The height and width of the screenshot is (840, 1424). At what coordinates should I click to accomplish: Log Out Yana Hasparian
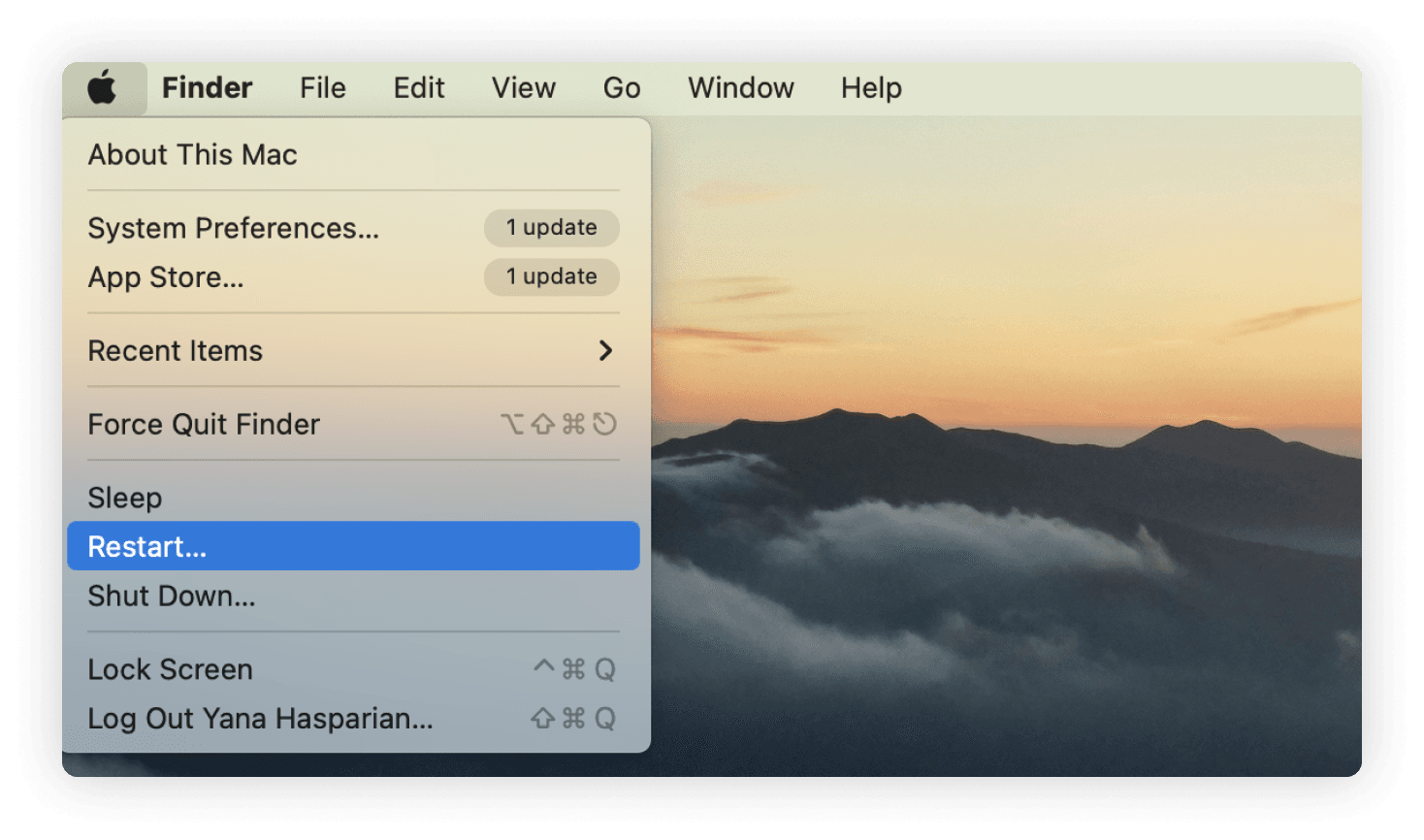(260, 719)
